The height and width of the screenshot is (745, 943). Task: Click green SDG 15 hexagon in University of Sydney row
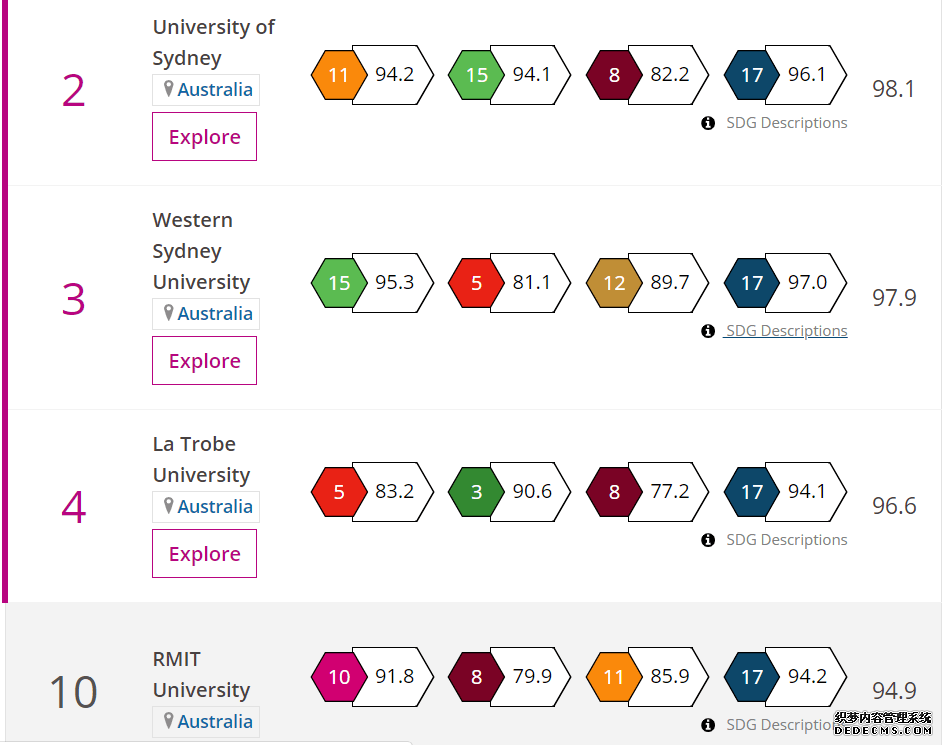click(477, 75)
